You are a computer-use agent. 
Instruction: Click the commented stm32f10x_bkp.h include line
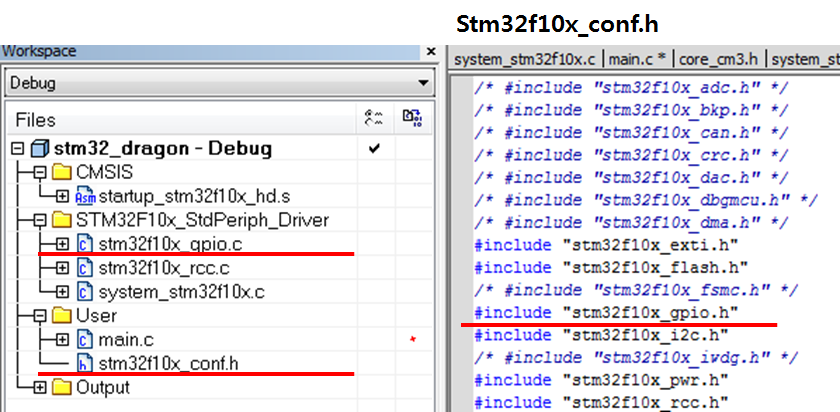[631, 110]
